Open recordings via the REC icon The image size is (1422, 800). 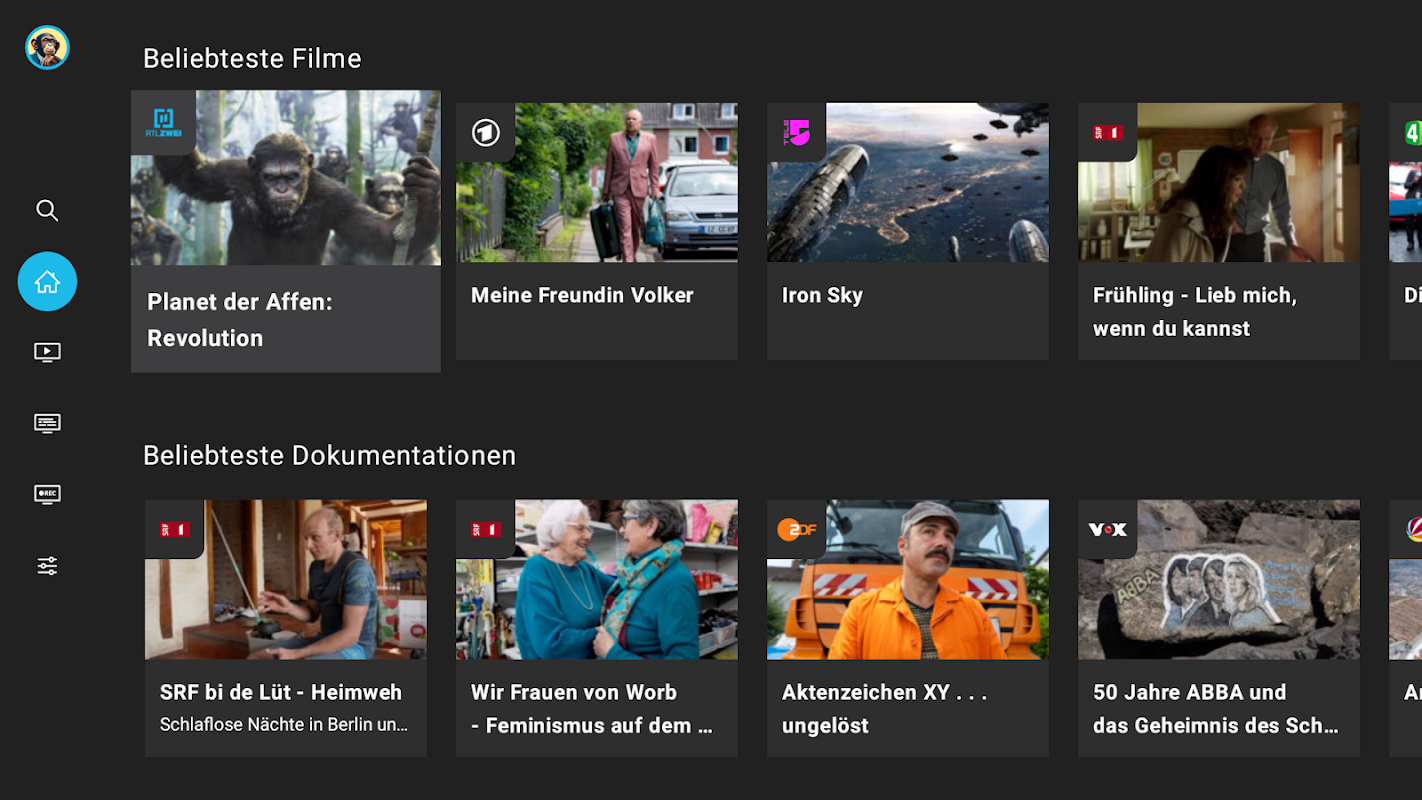(47, 494)
